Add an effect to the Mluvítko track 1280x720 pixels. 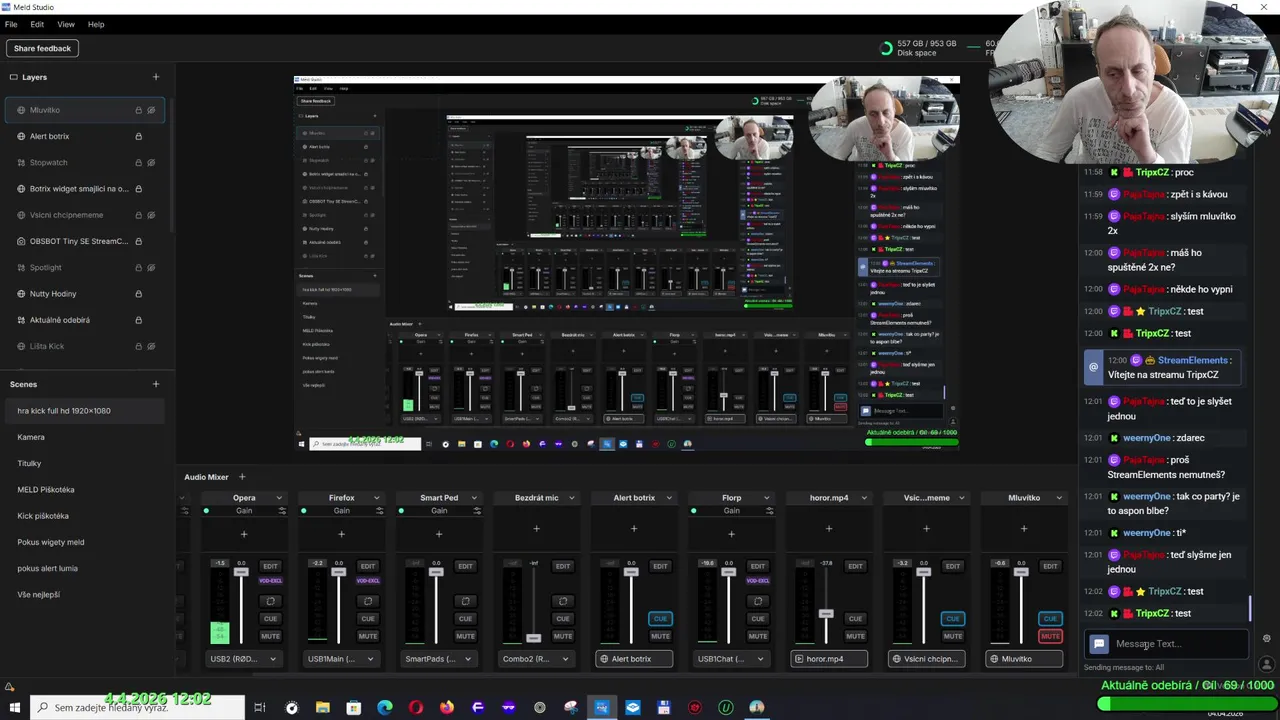1024,528
